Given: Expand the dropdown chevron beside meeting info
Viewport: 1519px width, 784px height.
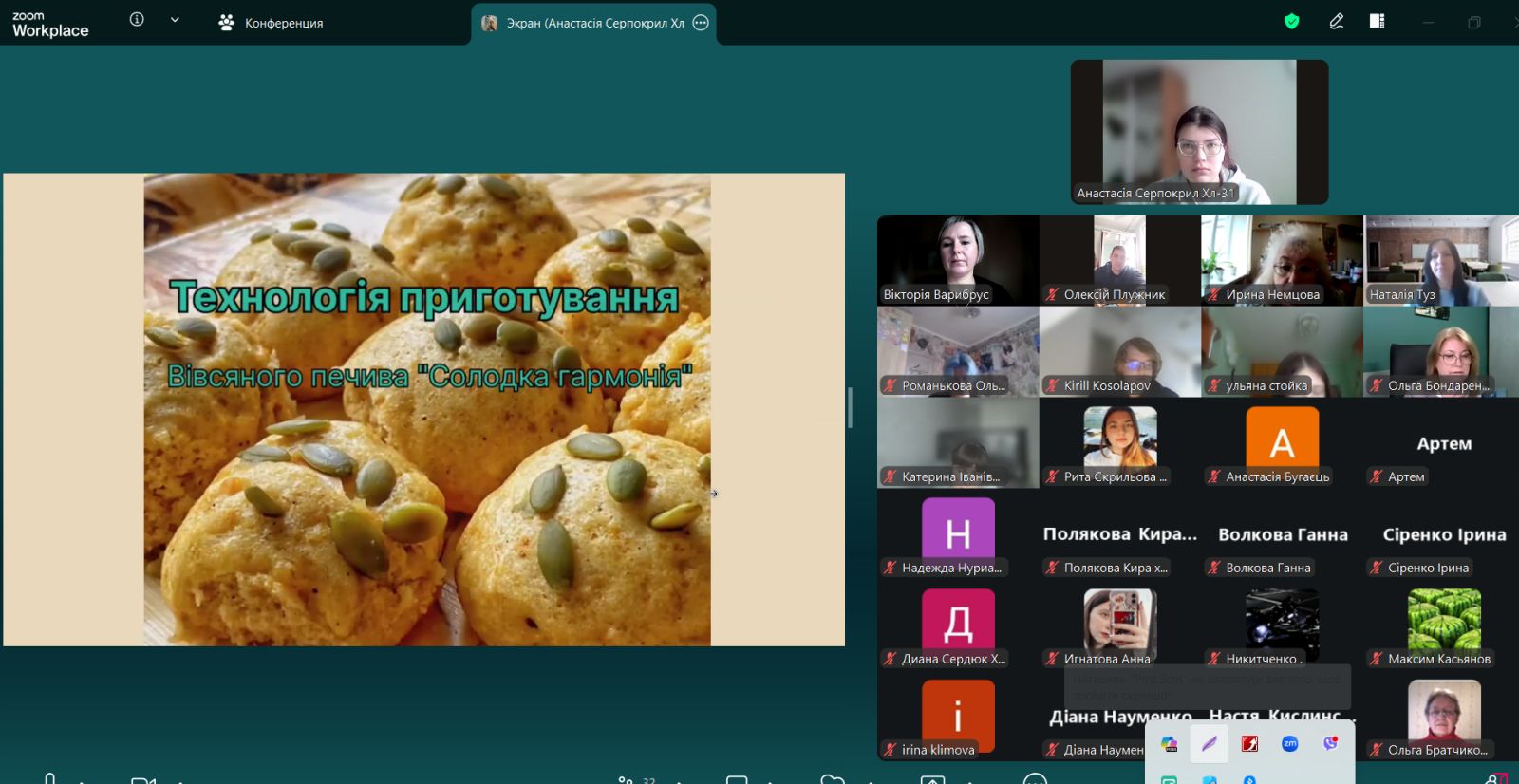Looking at the screenshot, I should coord(175,20).
